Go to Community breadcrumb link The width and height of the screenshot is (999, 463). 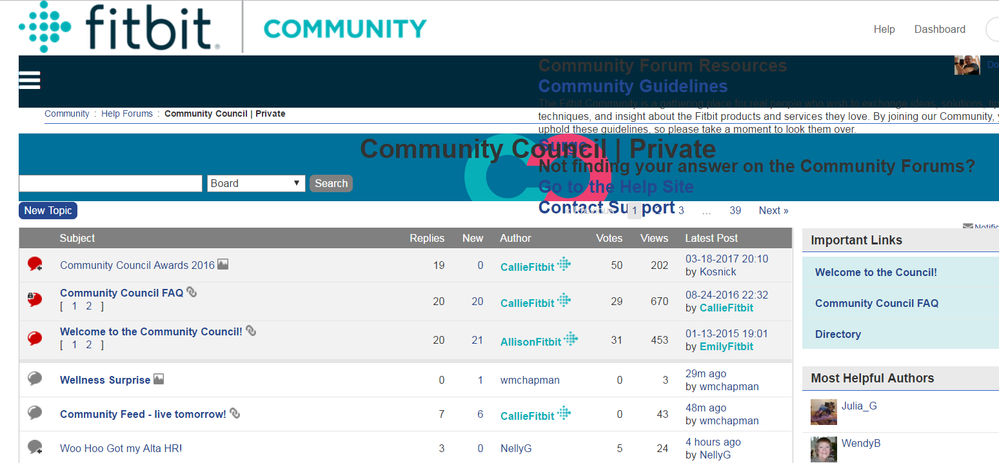67,114
